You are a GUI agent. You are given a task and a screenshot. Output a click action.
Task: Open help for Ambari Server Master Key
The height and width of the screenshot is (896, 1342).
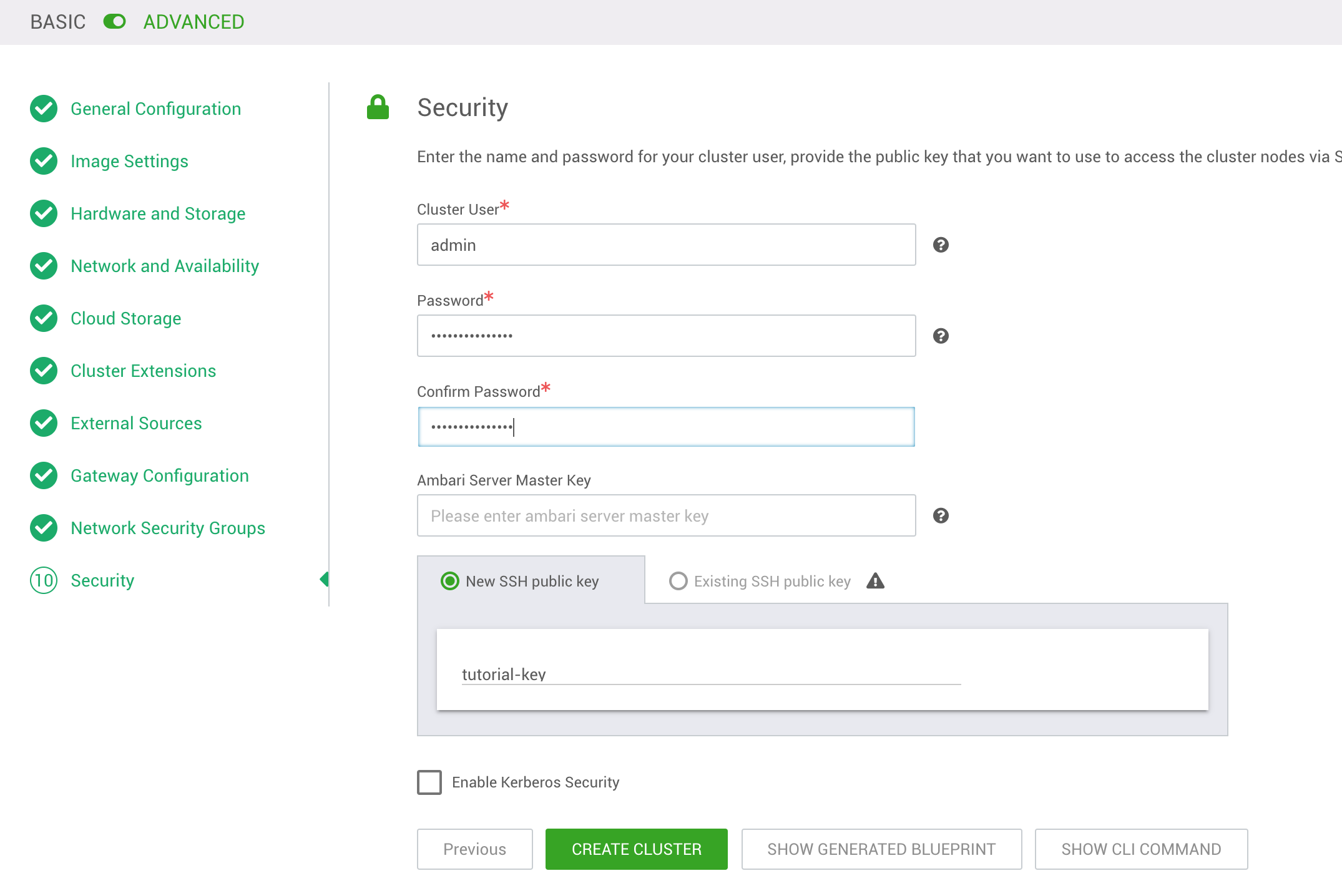940,515
